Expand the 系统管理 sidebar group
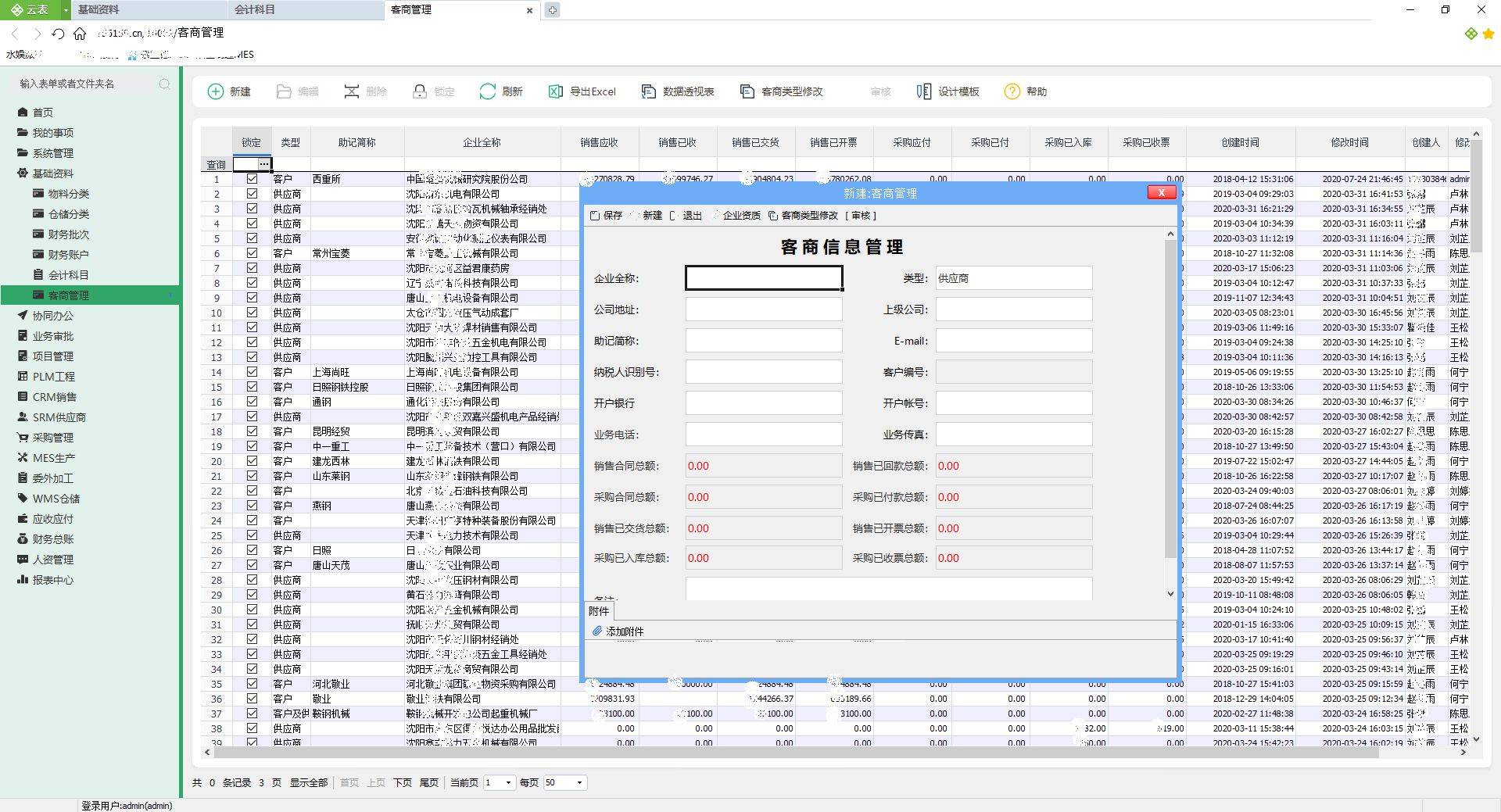Image resolution: width=1501 pixels, height=812 pixels. point(52,153)
